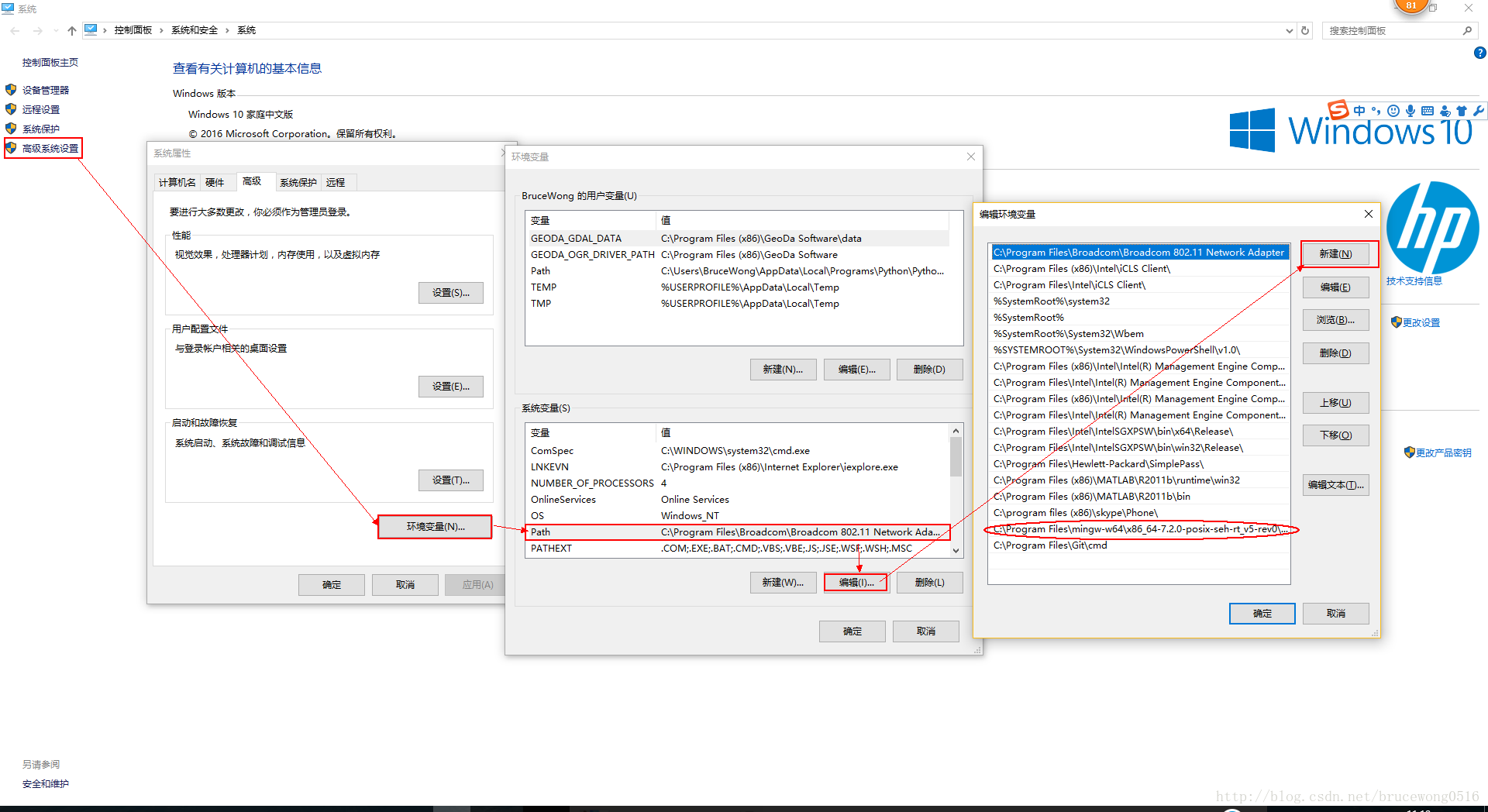Select the 高级 tab
Viewport: 1488px width, 812px height.
click(252, 181)
